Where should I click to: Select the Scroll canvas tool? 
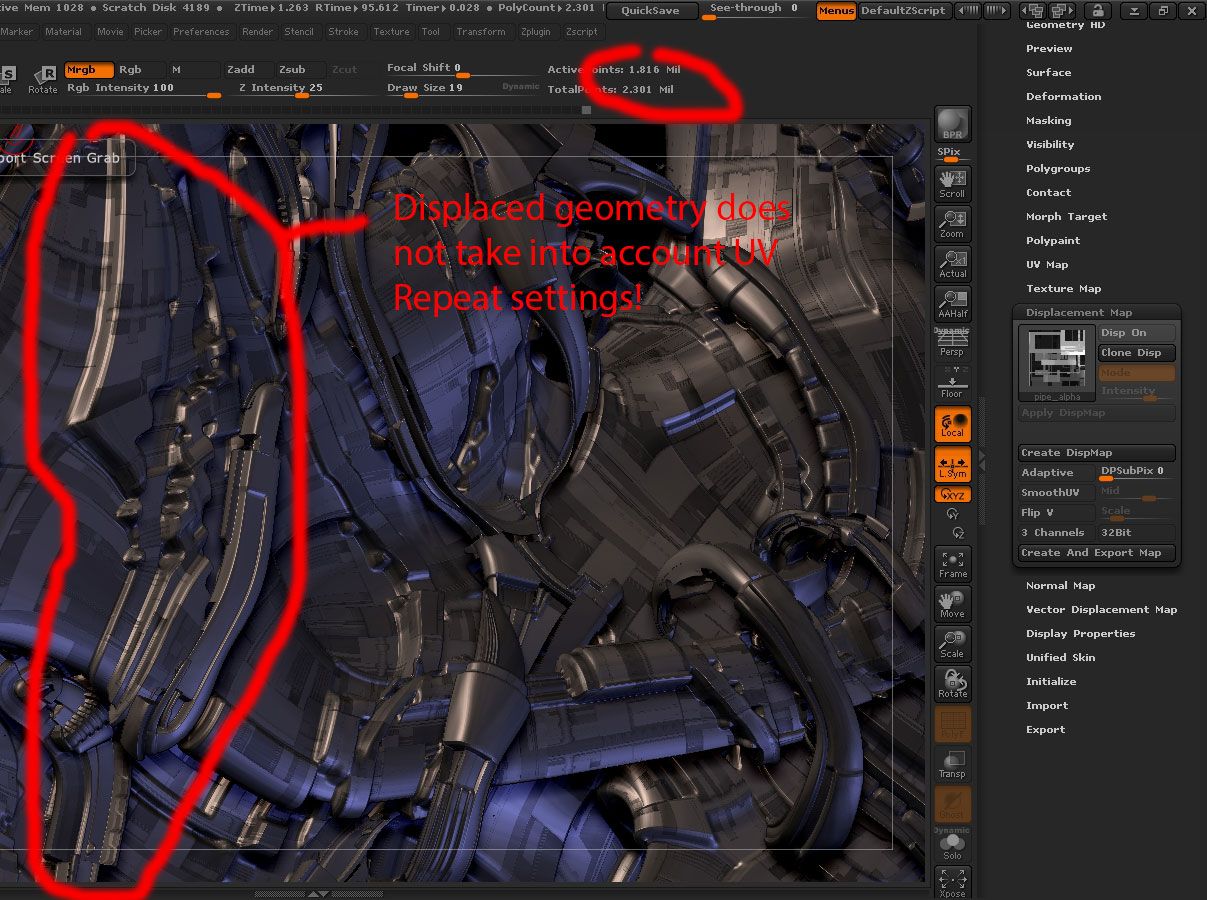point(951,183)
